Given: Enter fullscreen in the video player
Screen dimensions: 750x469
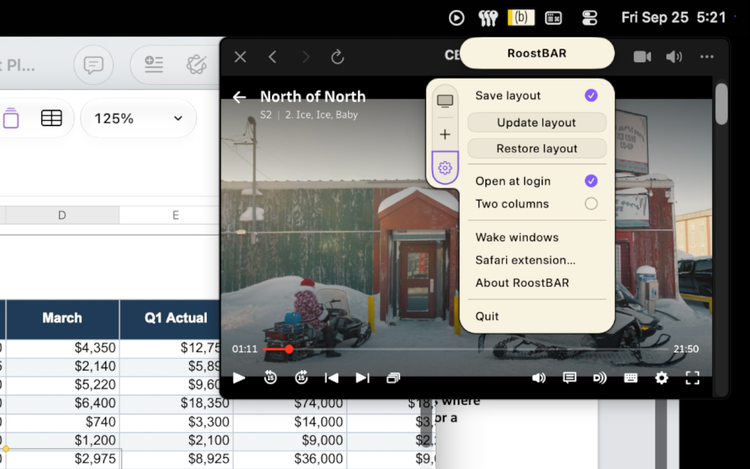Looking at the screenshot, I should tap(692, 378).
